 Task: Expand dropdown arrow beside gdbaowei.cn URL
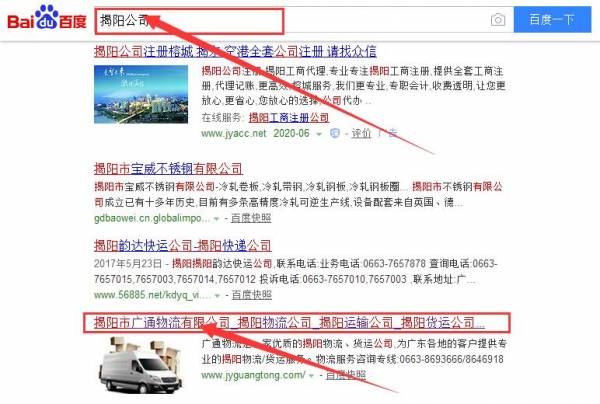click(x=217, y=219)
